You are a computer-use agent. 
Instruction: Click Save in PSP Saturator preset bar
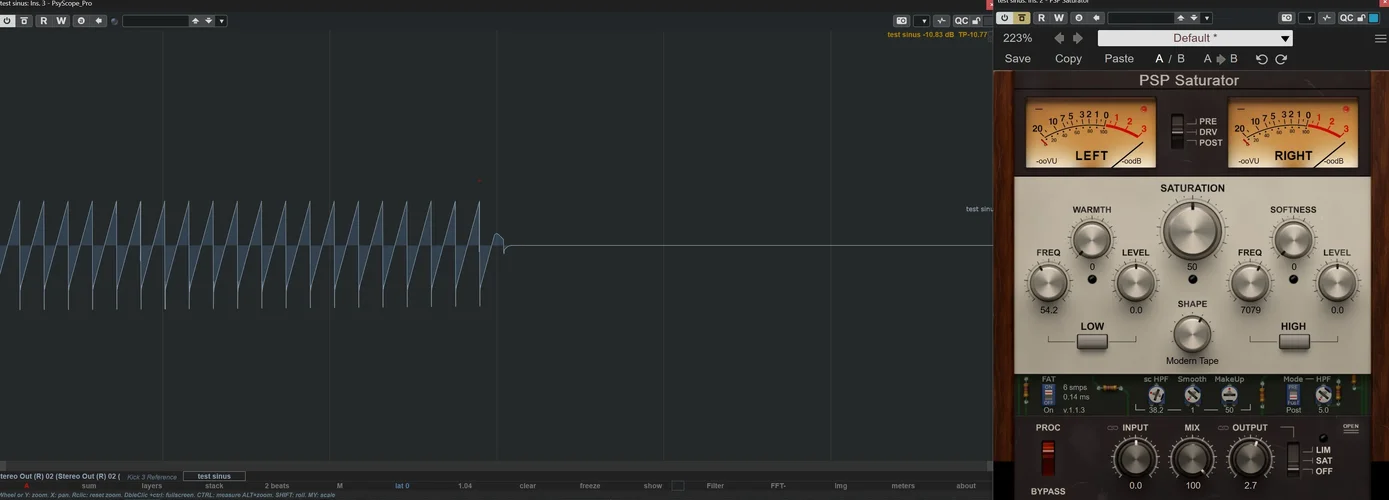pyautogui.click(x=1018, y=59)
